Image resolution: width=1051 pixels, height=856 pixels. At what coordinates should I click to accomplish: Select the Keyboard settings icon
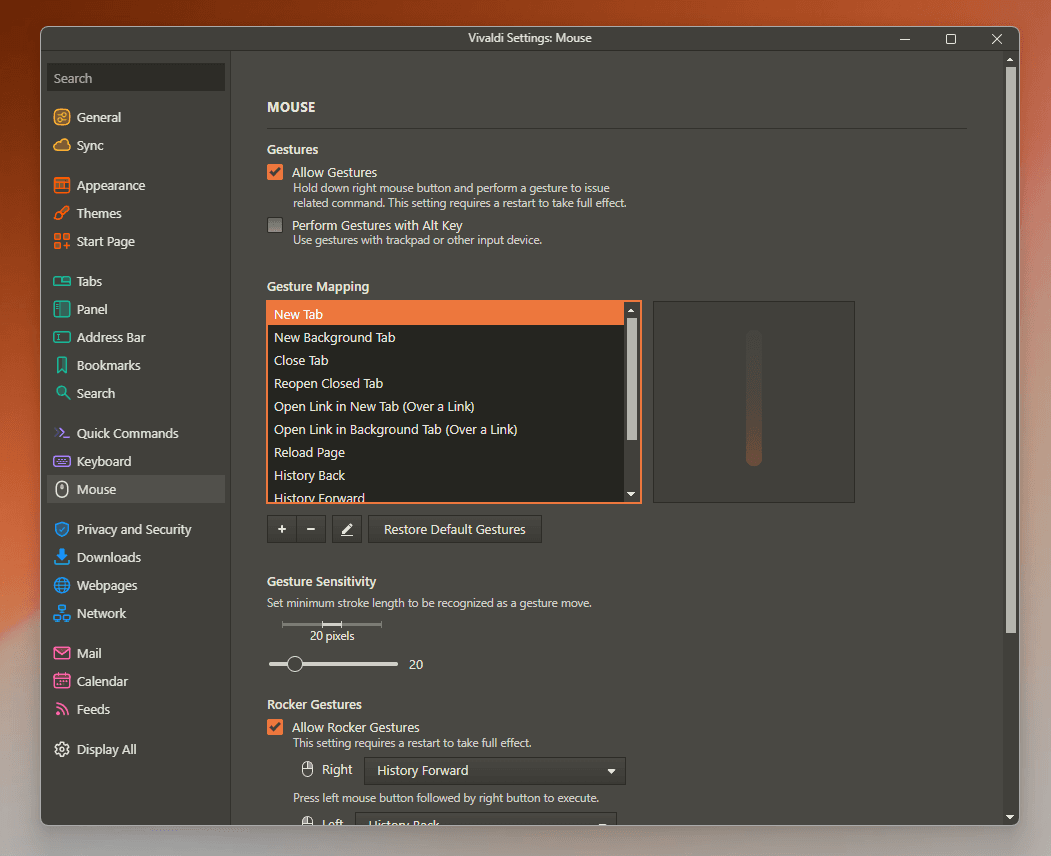tap(61, 461)
